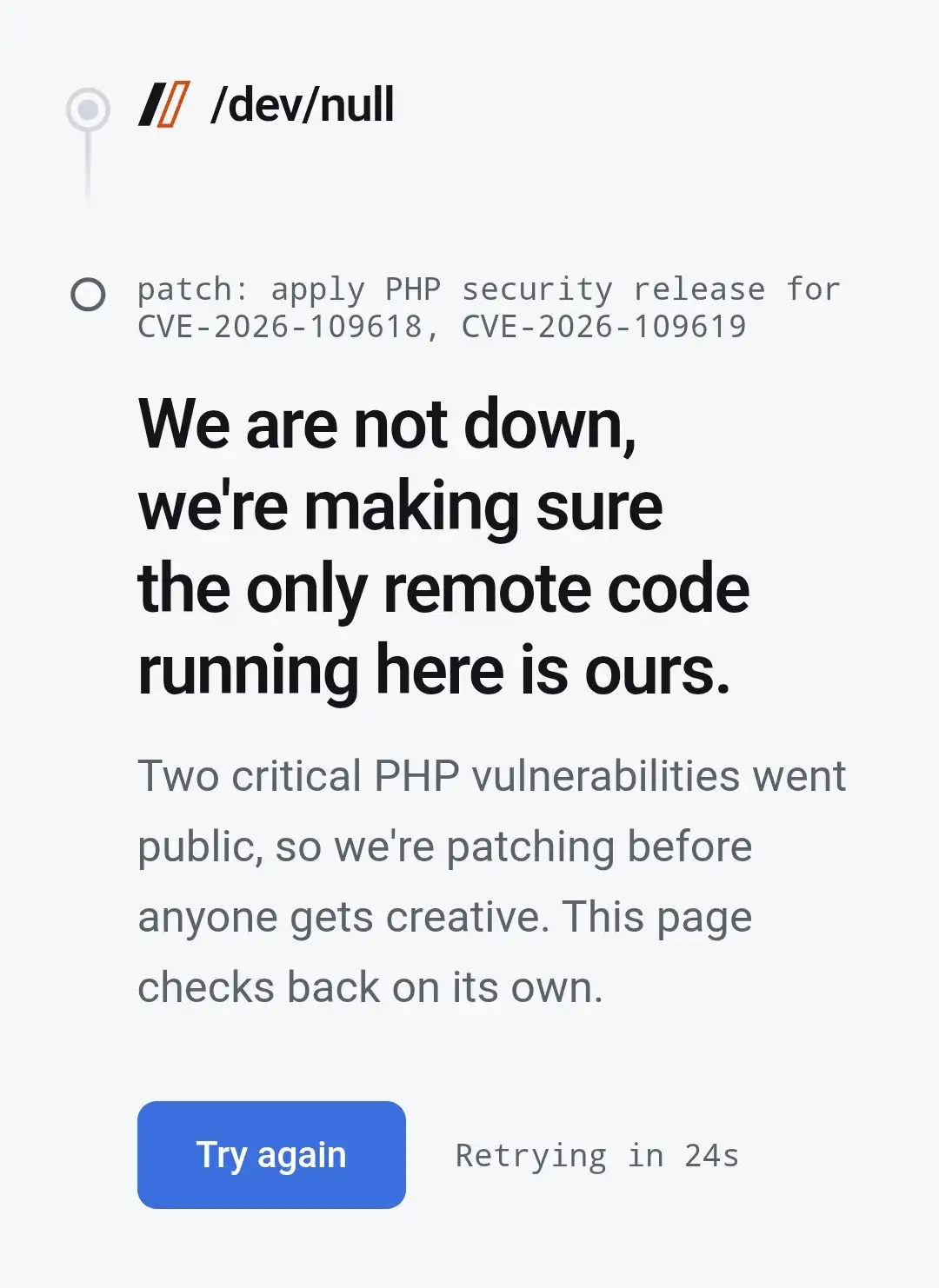Image resolution: width=939 pixels, height=1288 pixels.
Task: Select the hollow circle marker beside the patch message
Action: 88,295
